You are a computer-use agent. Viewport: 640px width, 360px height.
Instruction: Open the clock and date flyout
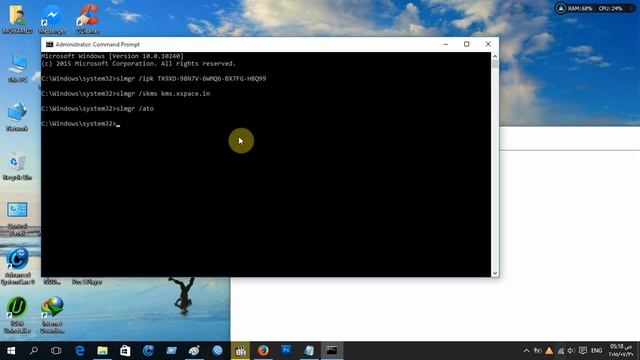(x=621, y=351)
